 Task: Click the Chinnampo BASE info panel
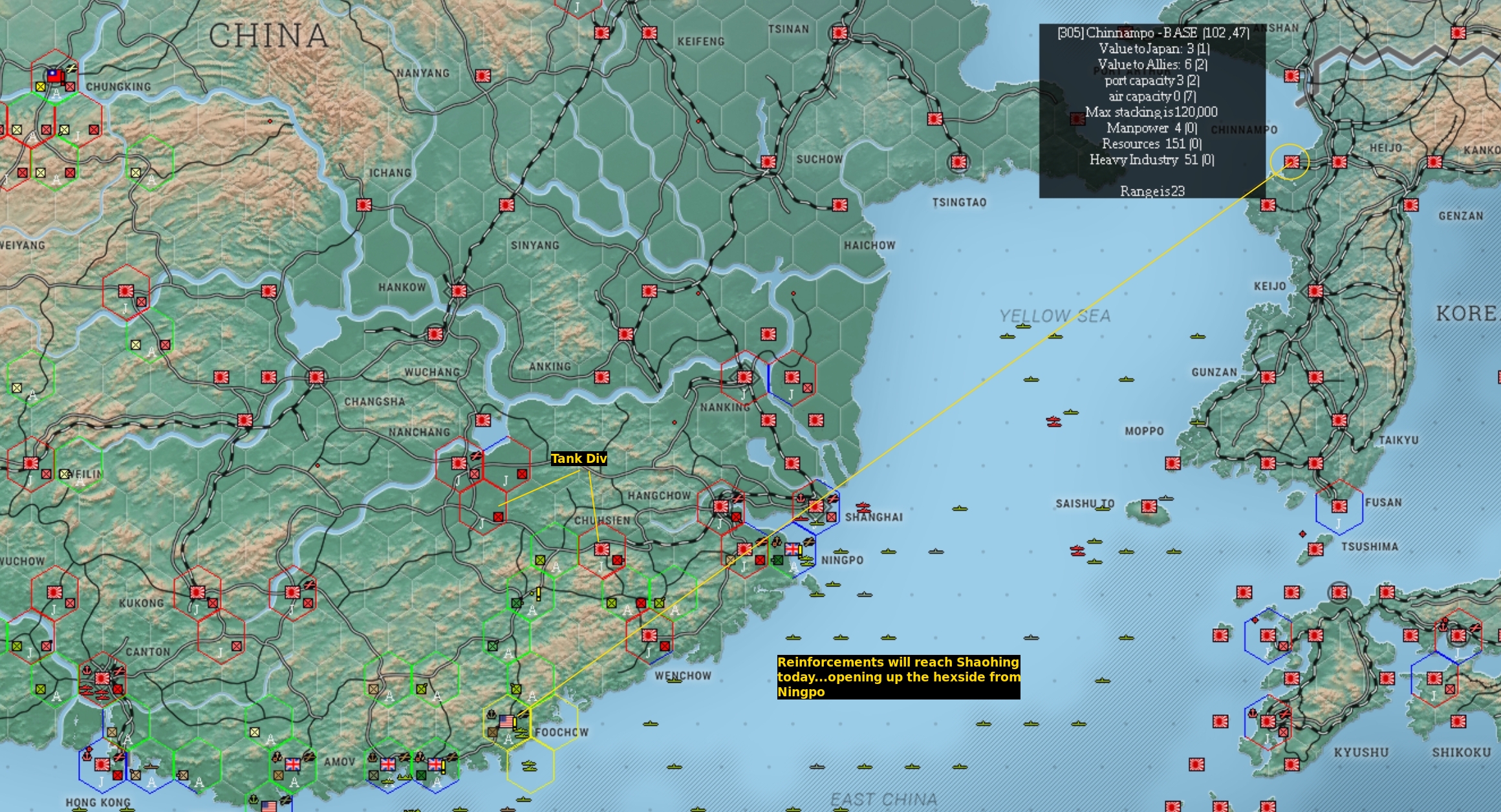pos(1152,111)
